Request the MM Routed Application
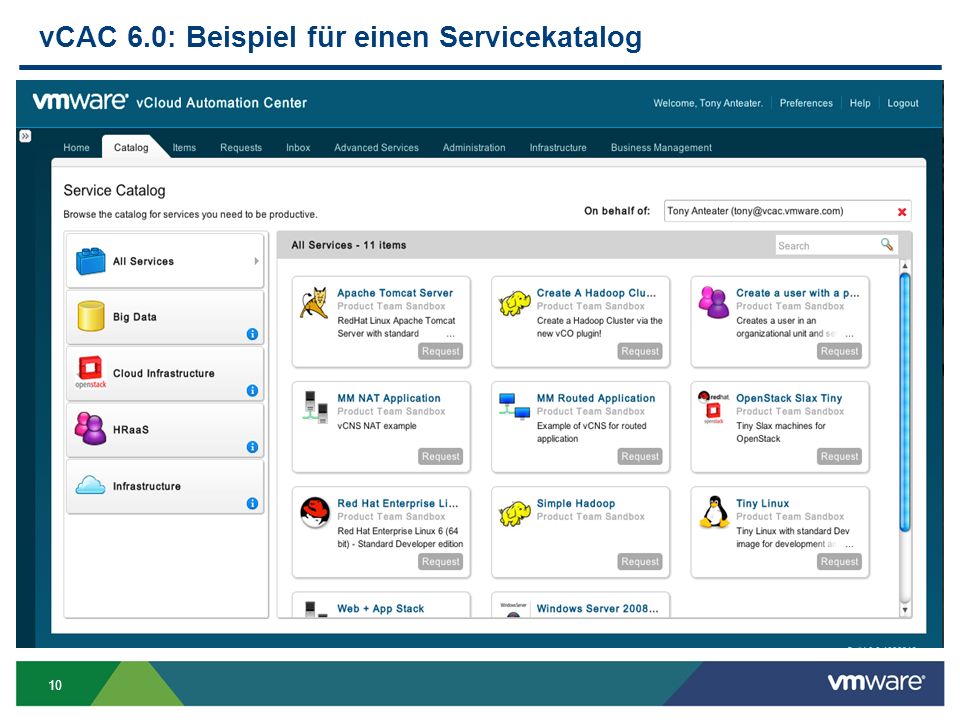The height and width of the screenshot is (720, 960). [640, 457]
